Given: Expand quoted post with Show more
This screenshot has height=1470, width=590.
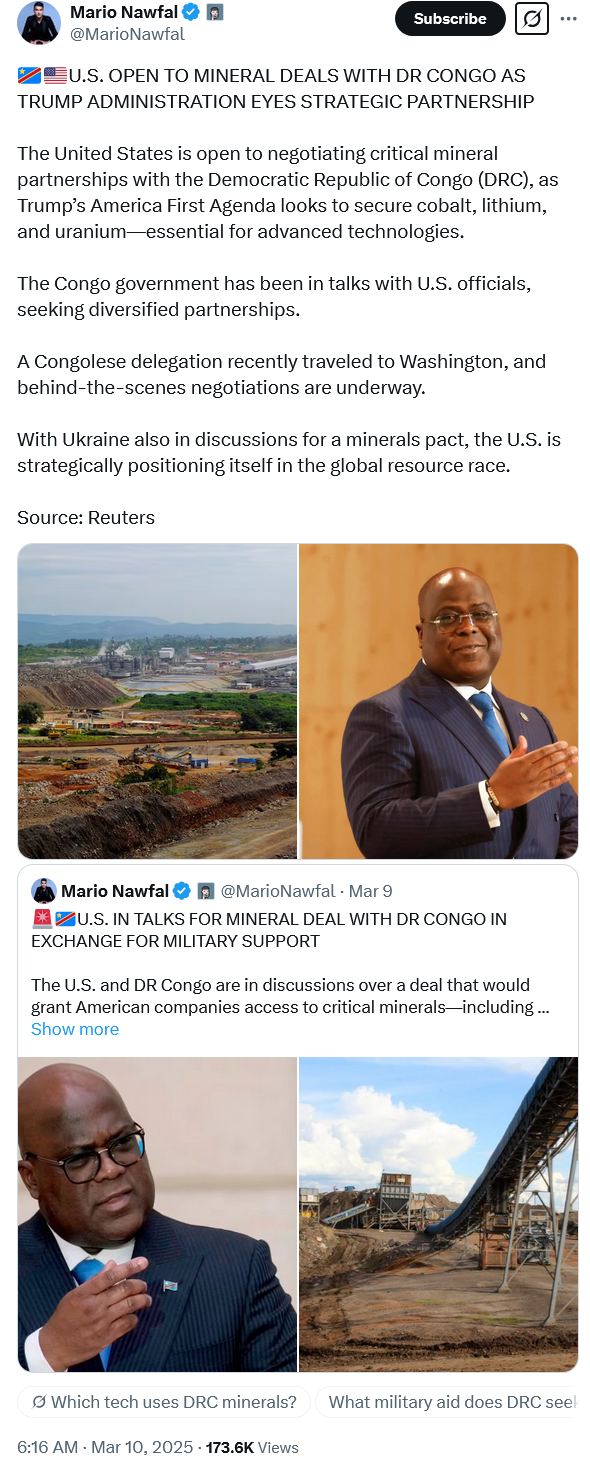Looking at the screenshot, I should [75, 1029].
